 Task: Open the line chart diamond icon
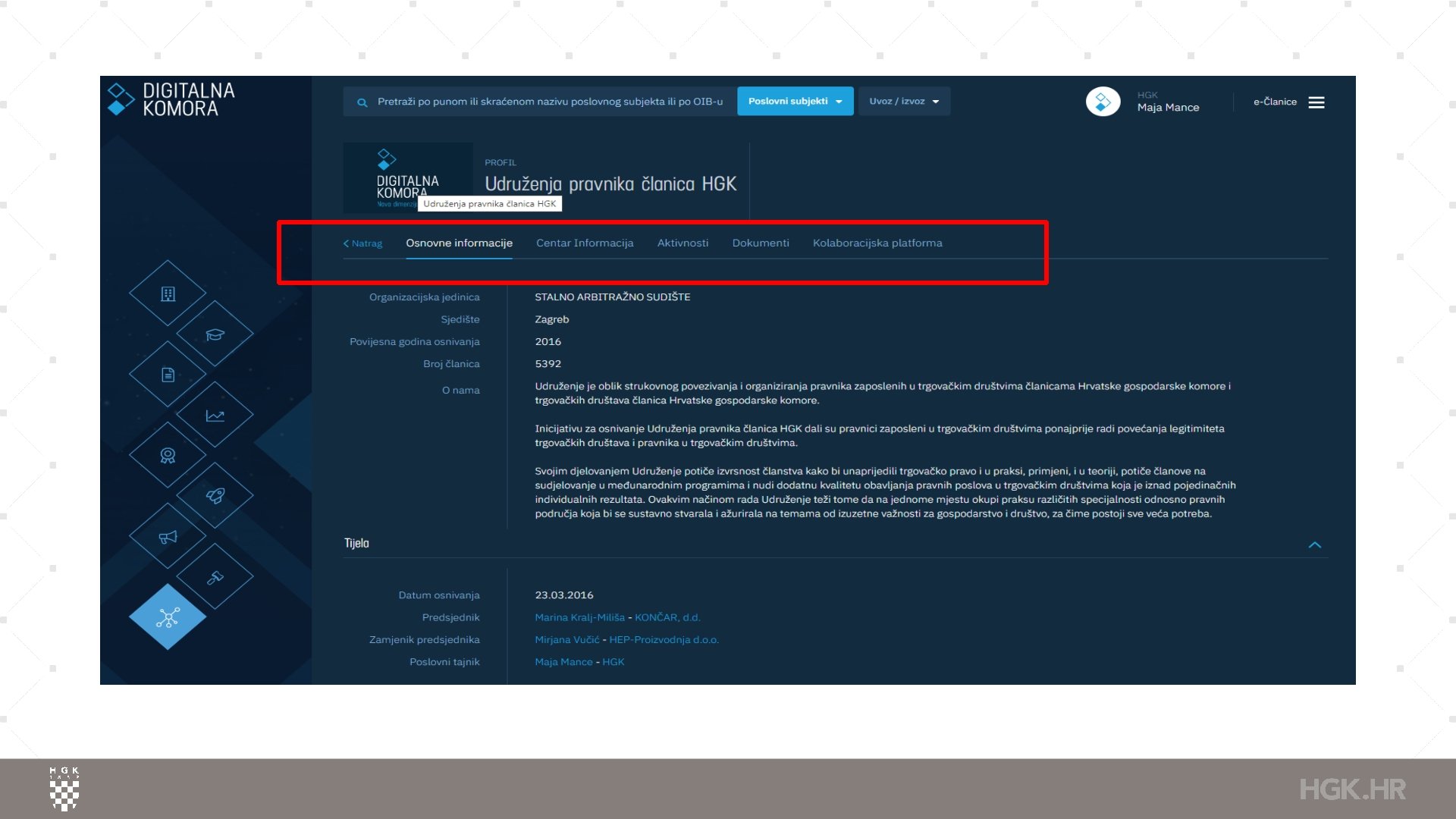[215, 415]
